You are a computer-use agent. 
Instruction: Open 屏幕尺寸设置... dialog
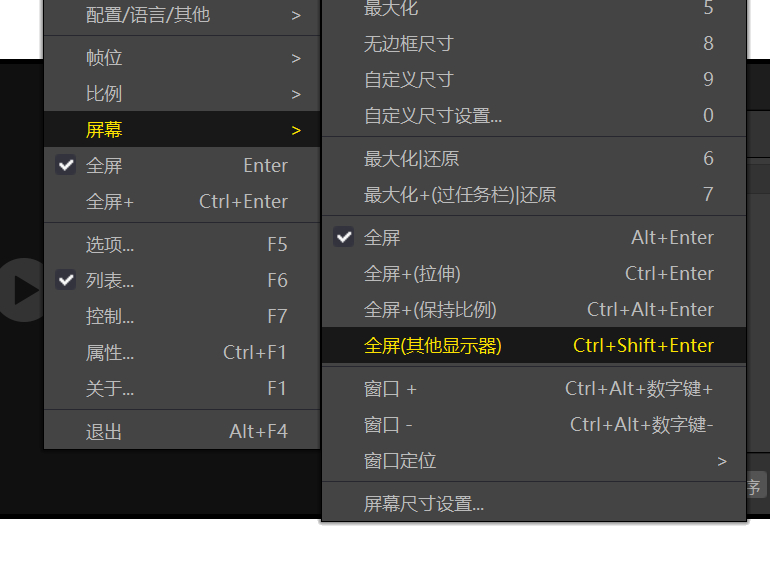point(534,503)
